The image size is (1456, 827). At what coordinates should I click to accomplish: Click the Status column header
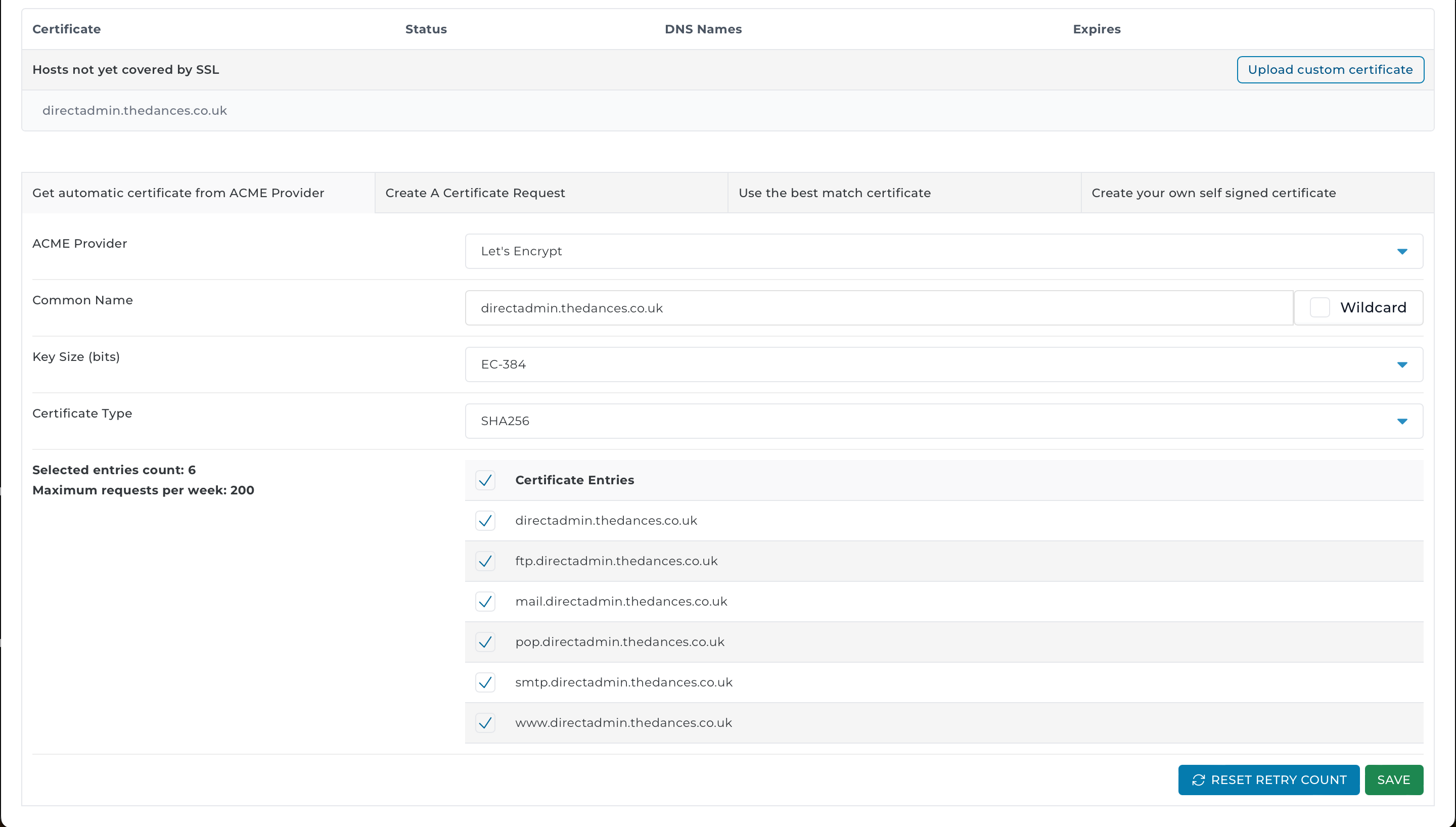point(426,29)
